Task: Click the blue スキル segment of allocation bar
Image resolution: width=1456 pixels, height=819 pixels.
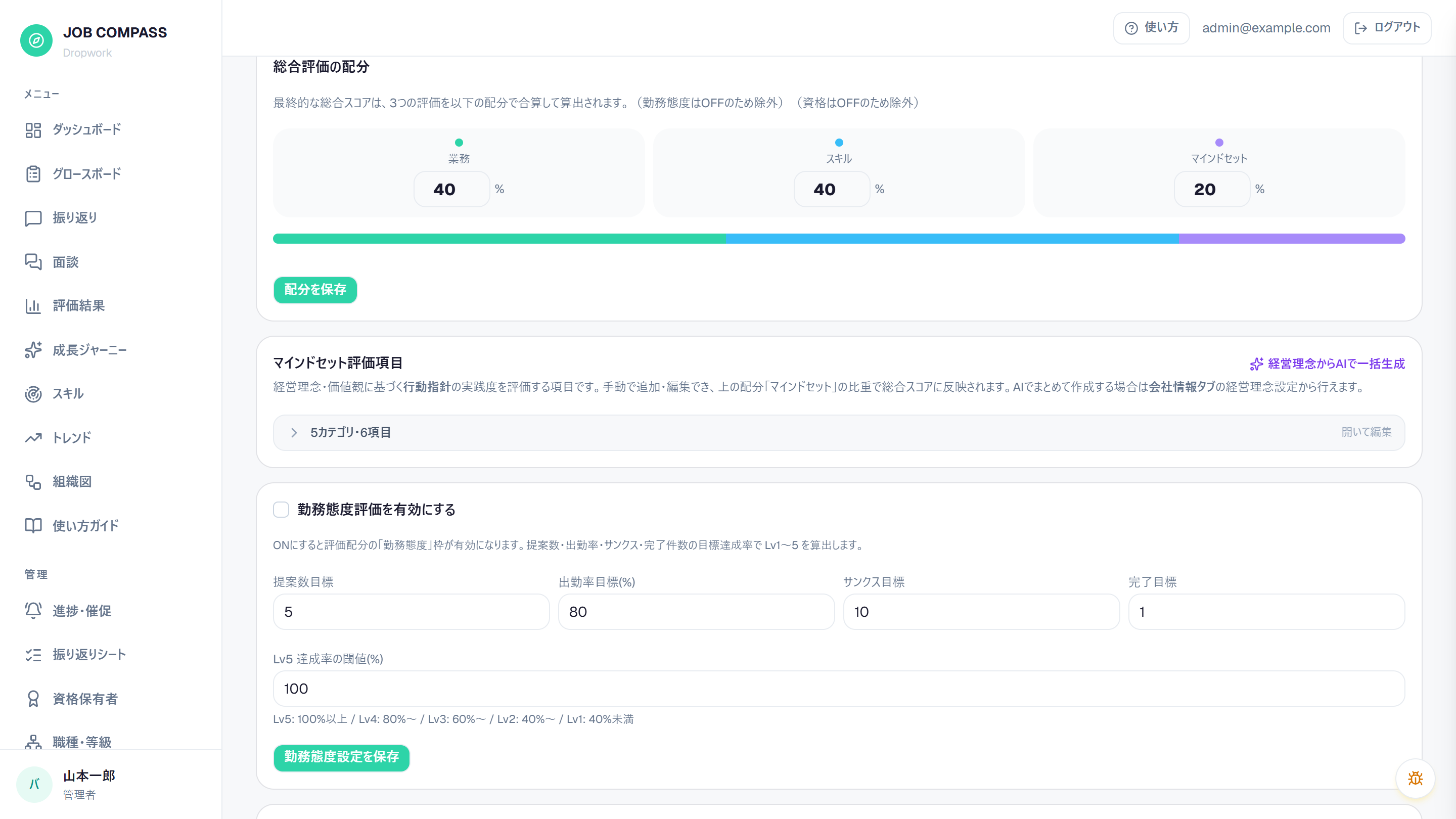Action: pos(952,239)
